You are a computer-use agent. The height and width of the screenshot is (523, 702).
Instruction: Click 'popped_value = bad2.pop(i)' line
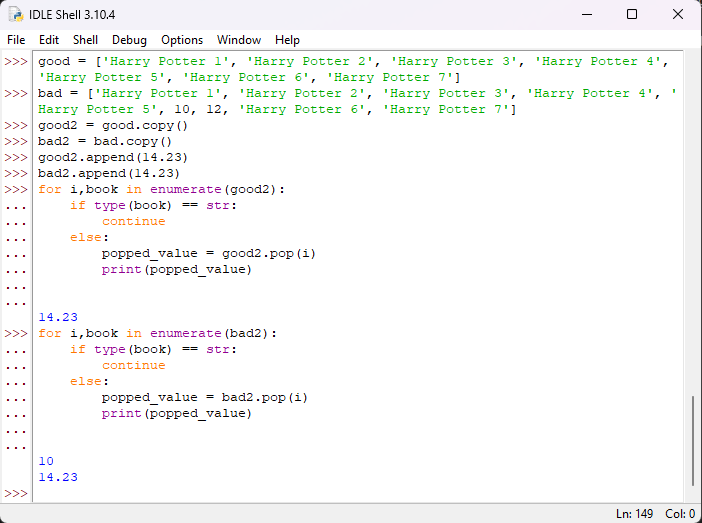click(205, 398)
